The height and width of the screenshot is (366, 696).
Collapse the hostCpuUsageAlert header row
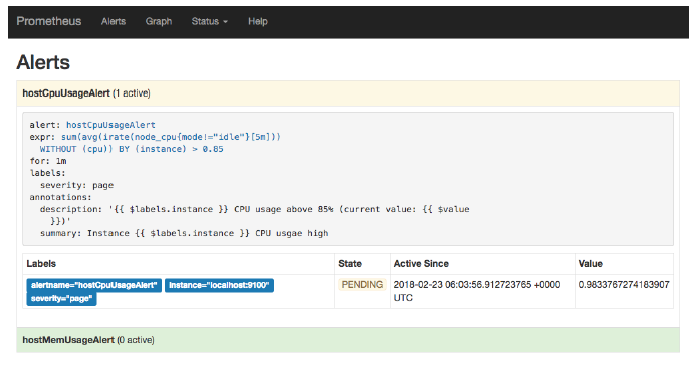pyautogui.click(x=348, y=94)
